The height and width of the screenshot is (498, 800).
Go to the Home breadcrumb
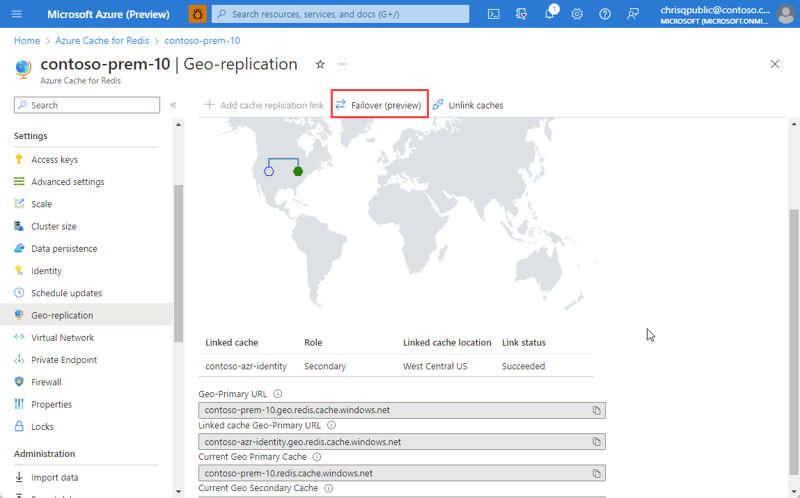coord(27,40)
